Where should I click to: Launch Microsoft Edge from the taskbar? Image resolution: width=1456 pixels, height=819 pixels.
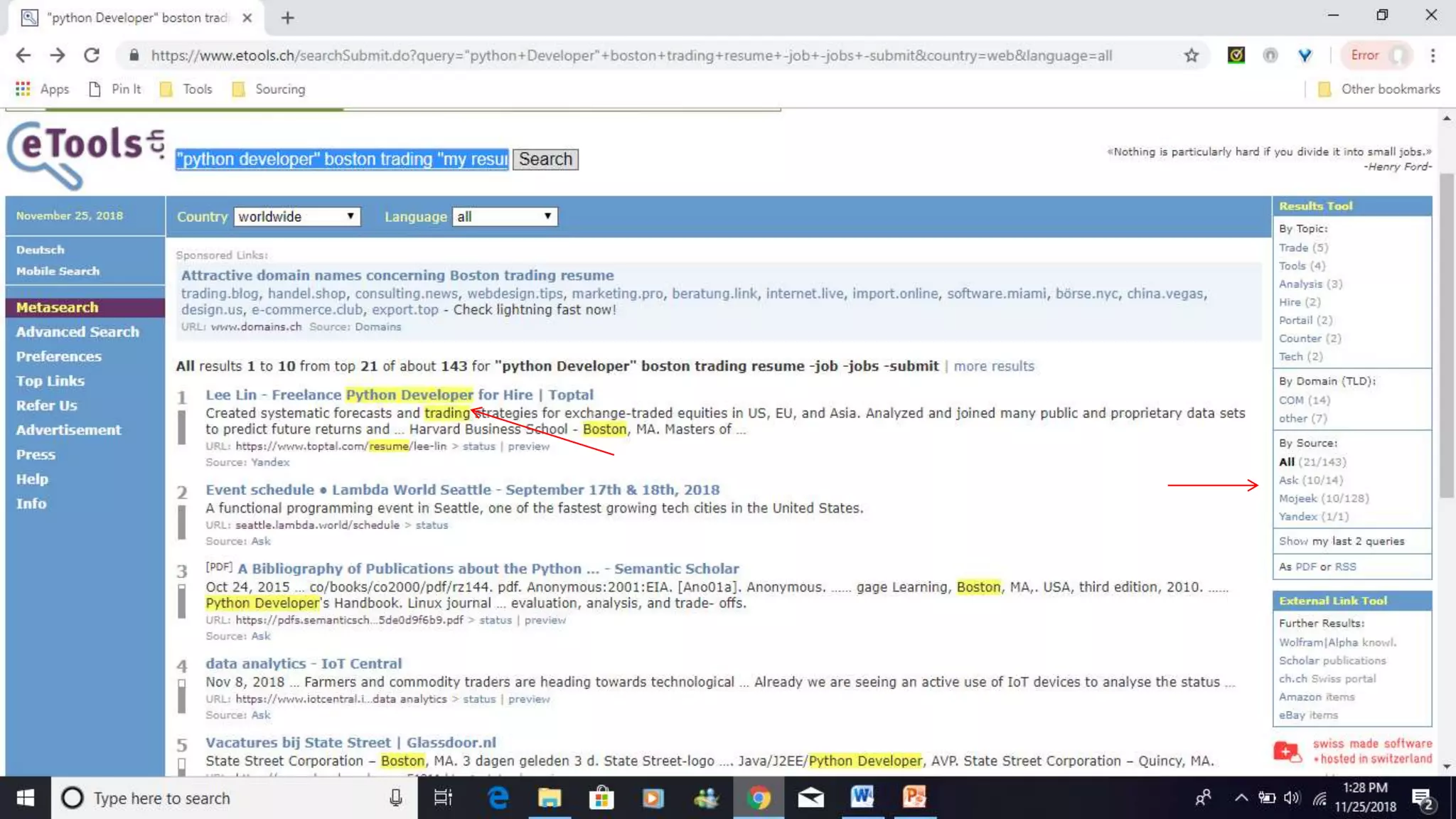[498, 798]
